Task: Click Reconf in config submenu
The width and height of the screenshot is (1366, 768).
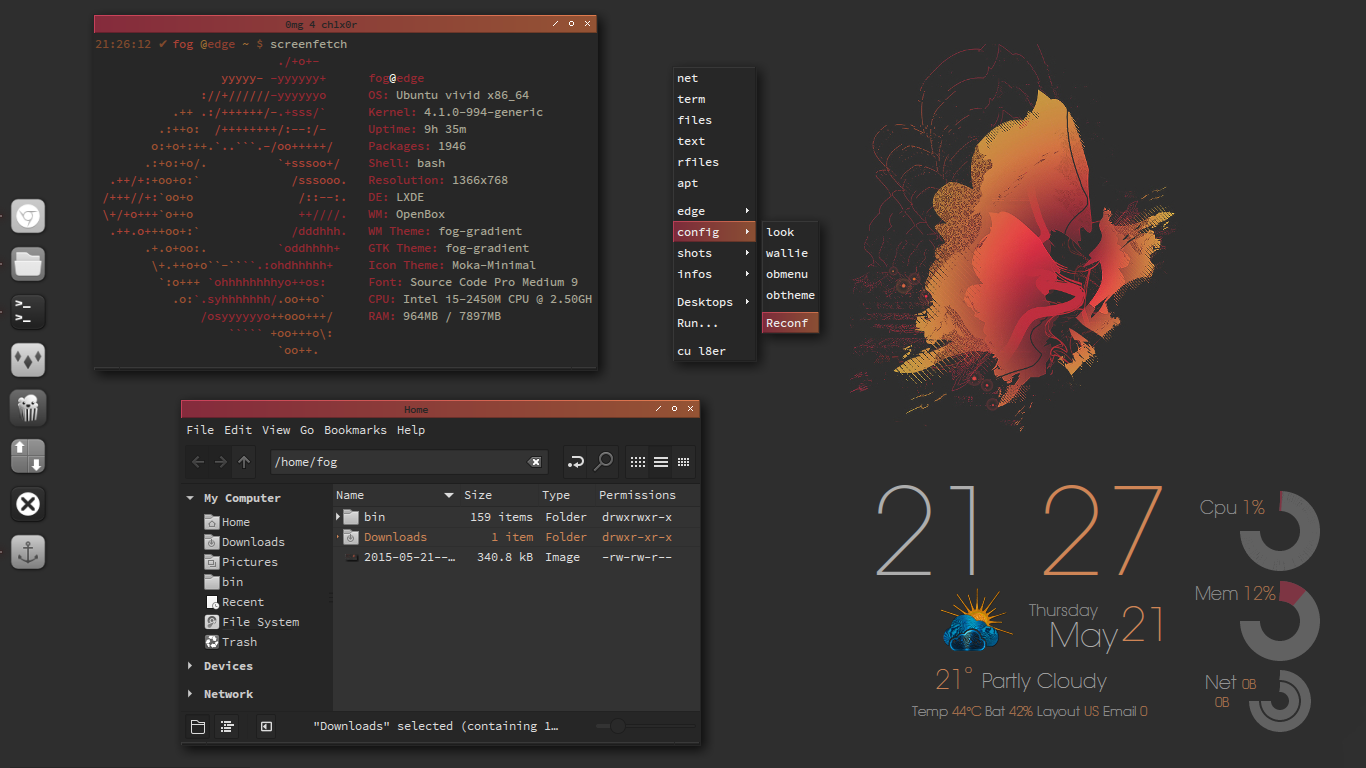Action: tap(790, 323)
